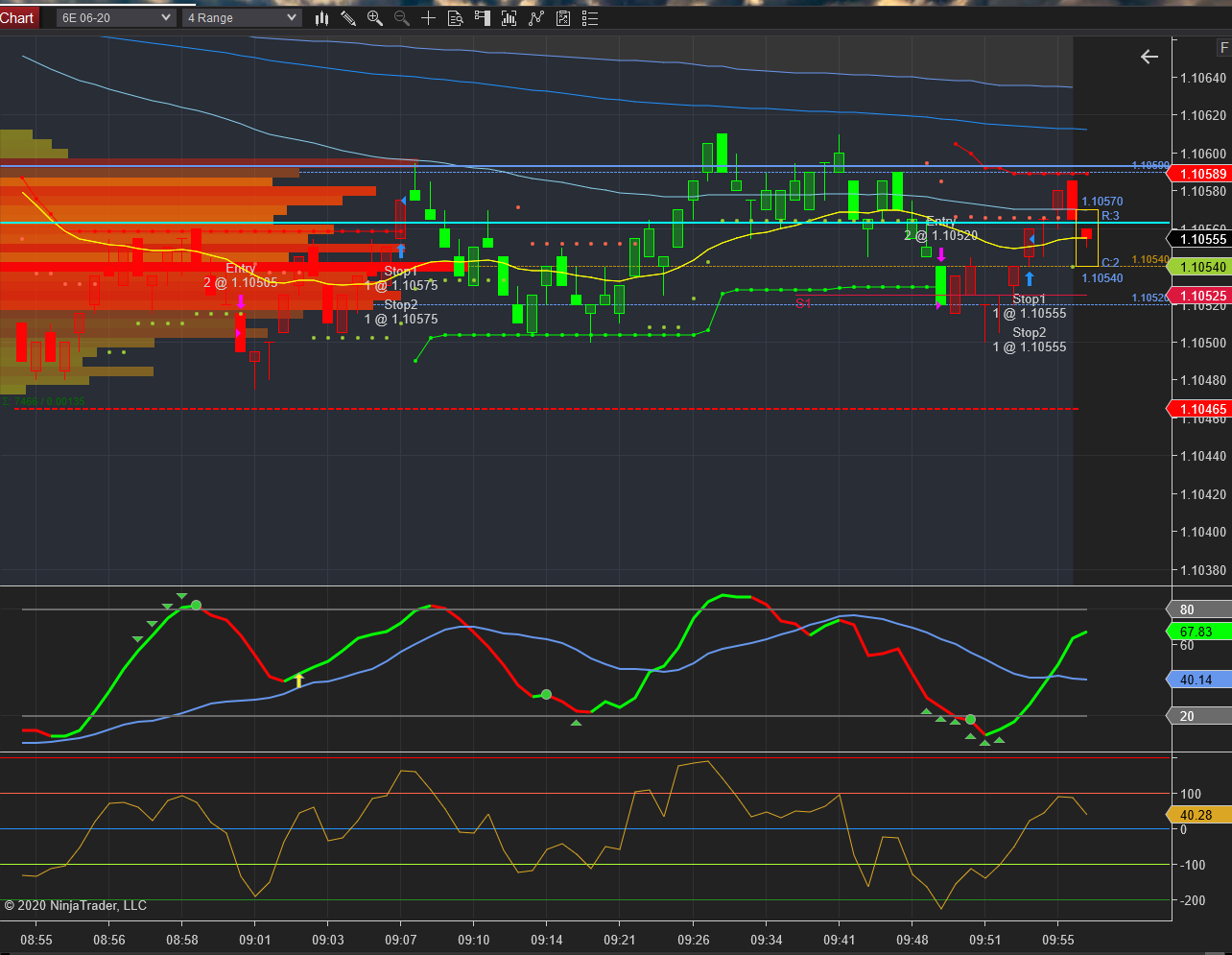
Task: Click the '2 @ 1.10520' entry text
Action: 940,235
